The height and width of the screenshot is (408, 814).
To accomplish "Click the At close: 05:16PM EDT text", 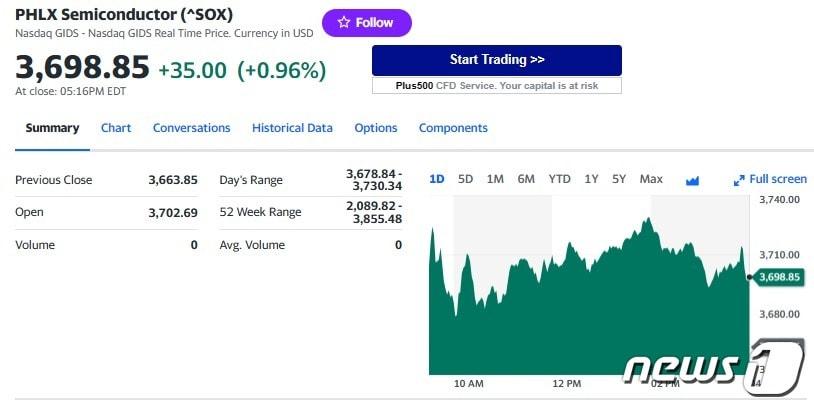I will [x=71, y=91].
